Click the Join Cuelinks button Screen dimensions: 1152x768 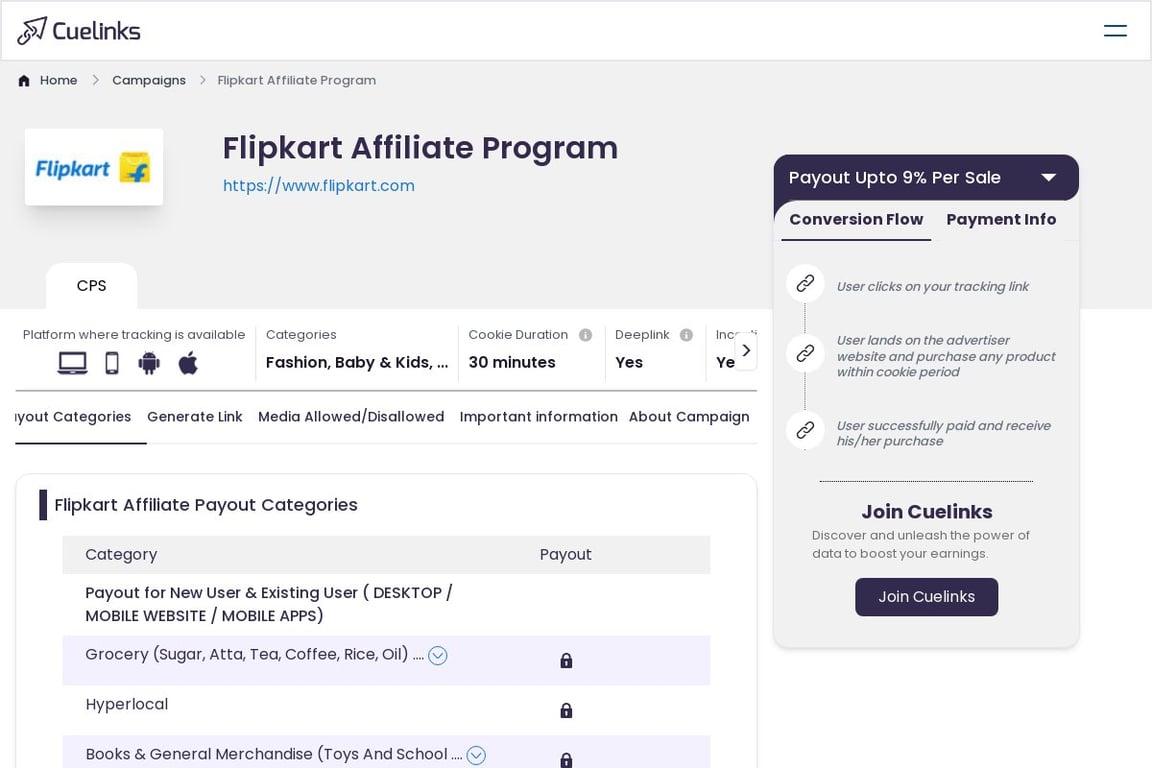(x=926, y=597)
